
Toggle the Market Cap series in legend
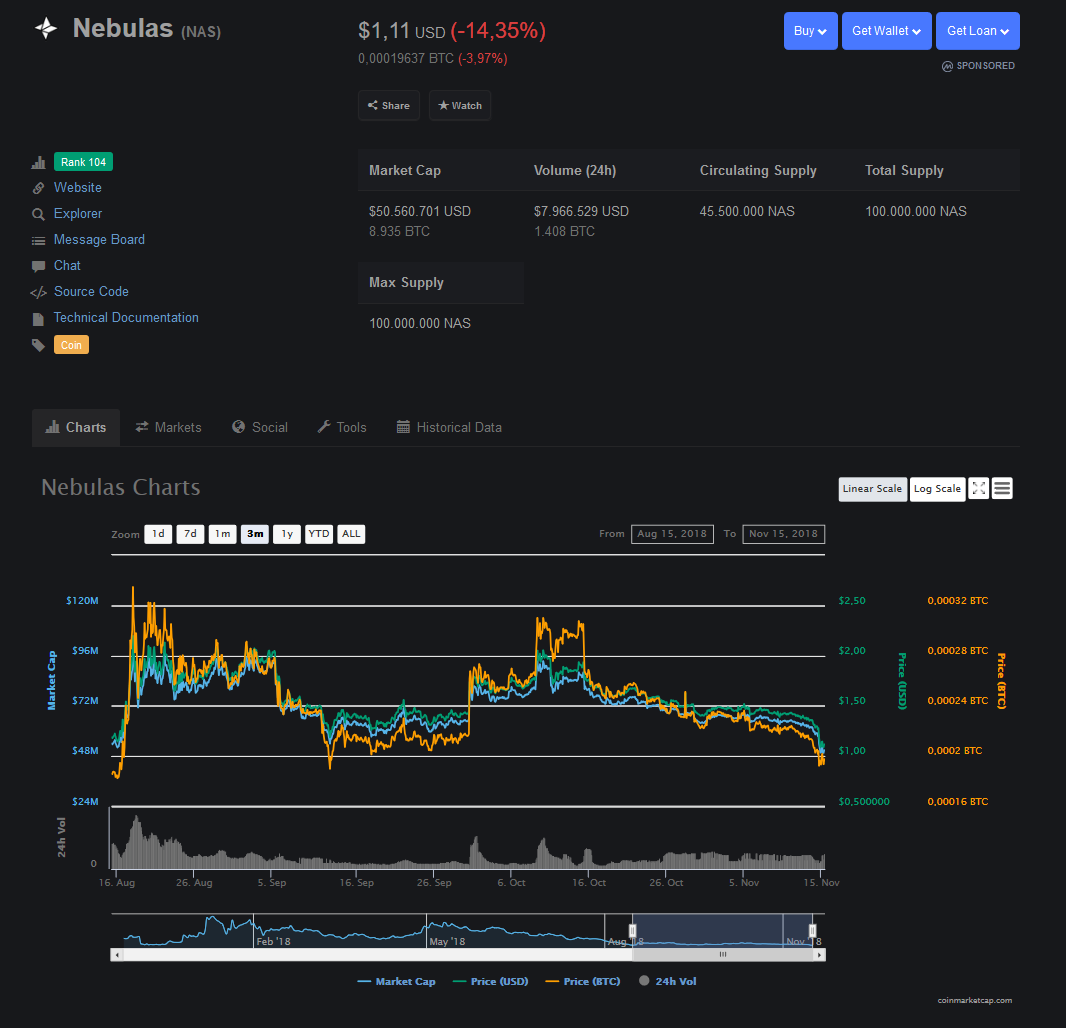pyautogui.click(x=396, y=981)
